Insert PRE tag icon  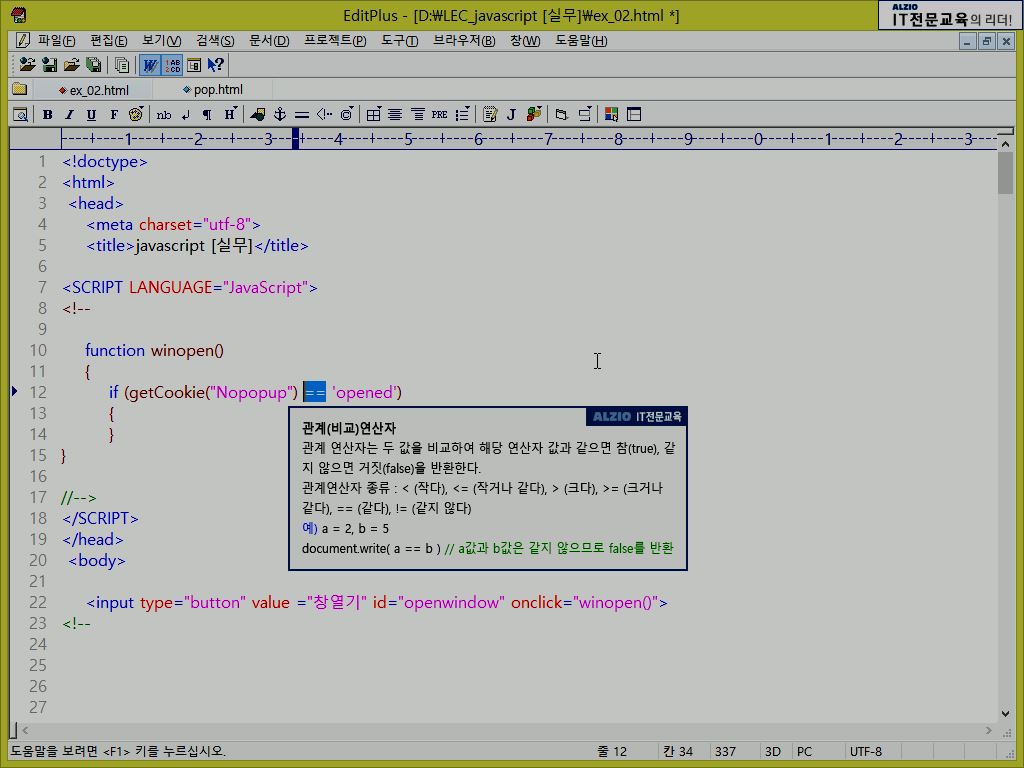click(440, 115)
